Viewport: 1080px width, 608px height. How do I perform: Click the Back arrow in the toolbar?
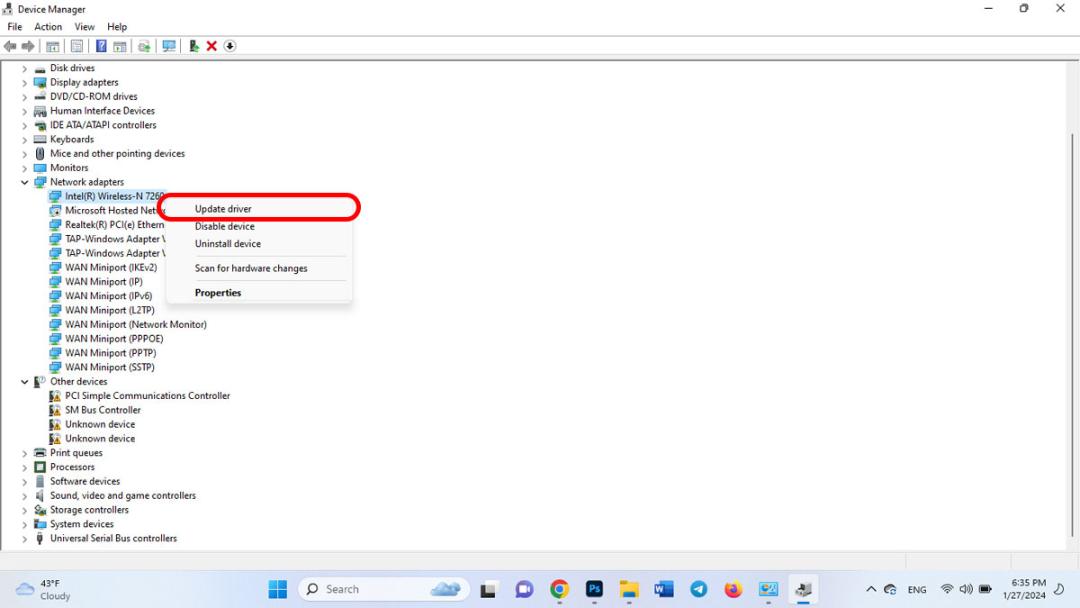[10, 46]
